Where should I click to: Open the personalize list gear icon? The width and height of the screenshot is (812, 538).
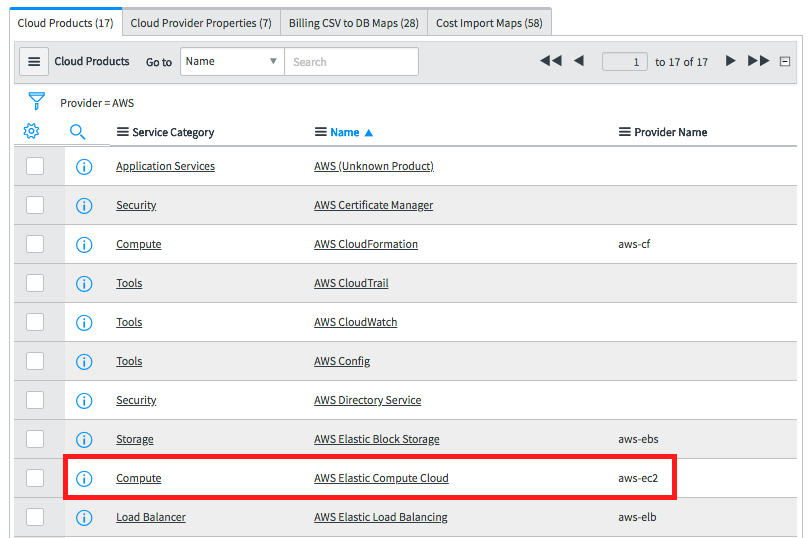click(x=32, y=131)
